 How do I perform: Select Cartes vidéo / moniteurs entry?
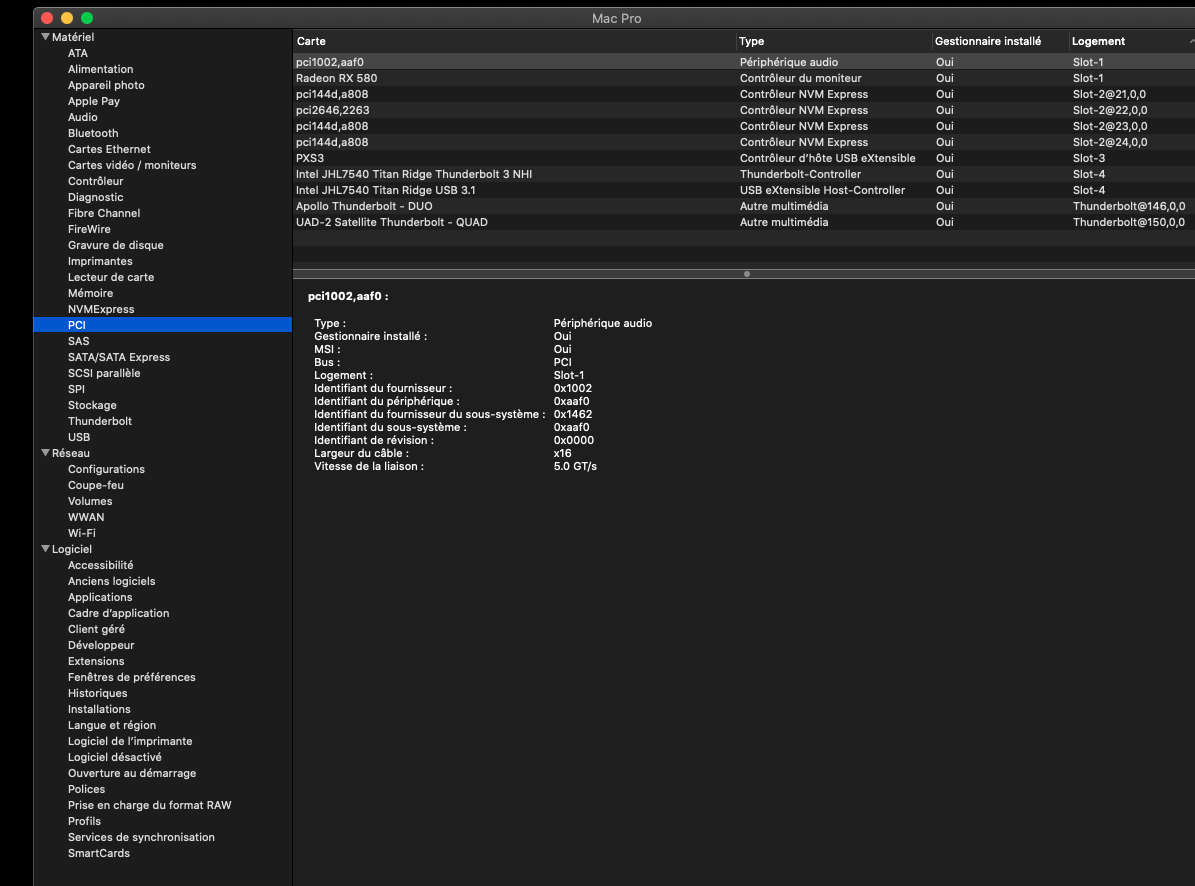click(132, 165)
